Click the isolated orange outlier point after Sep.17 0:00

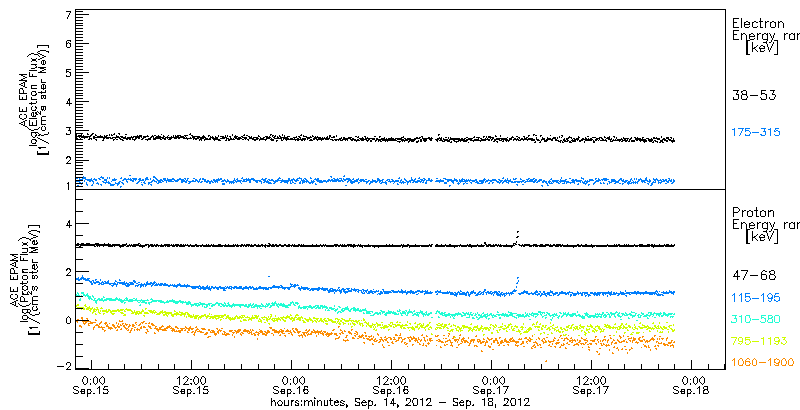(546, 361)
